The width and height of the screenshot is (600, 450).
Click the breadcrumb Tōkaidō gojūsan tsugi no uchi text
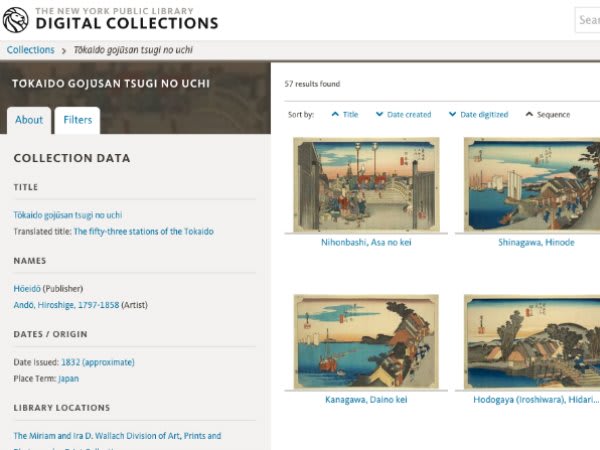[x=133, y=50]
